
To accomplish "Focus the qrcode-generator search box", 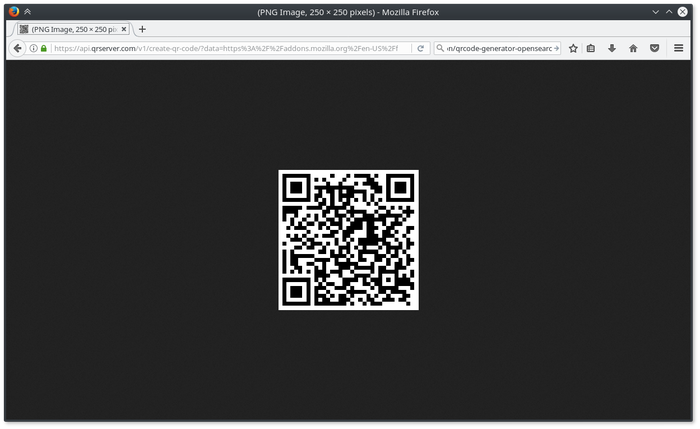I will tap(499, 48).
